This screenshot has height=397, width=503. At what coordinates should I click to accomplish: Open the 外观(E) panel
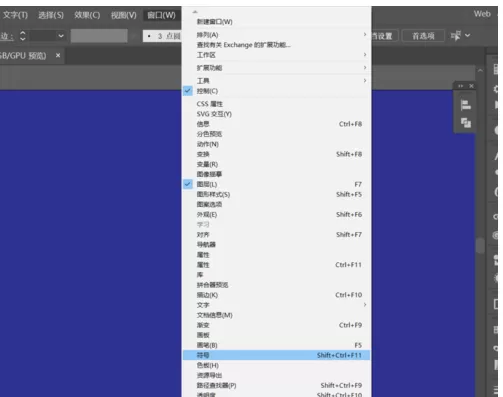tap(277, 214)
